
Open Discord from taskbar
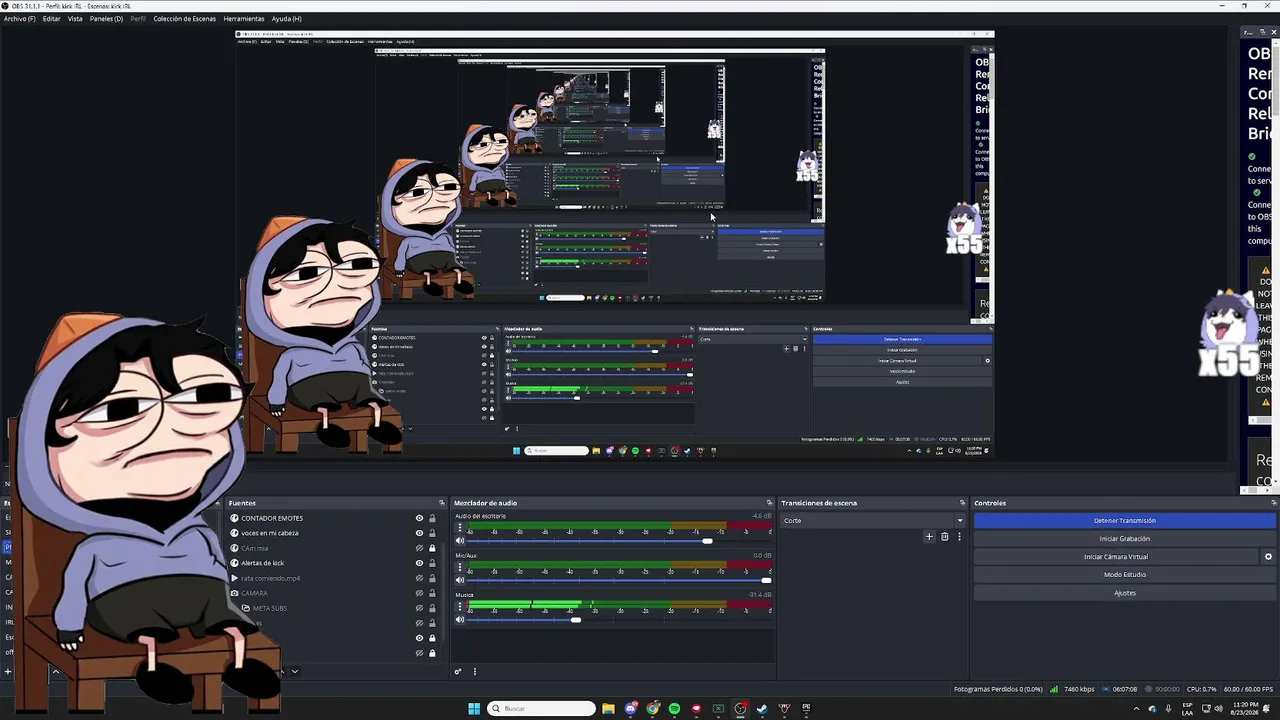pos(631,709)
